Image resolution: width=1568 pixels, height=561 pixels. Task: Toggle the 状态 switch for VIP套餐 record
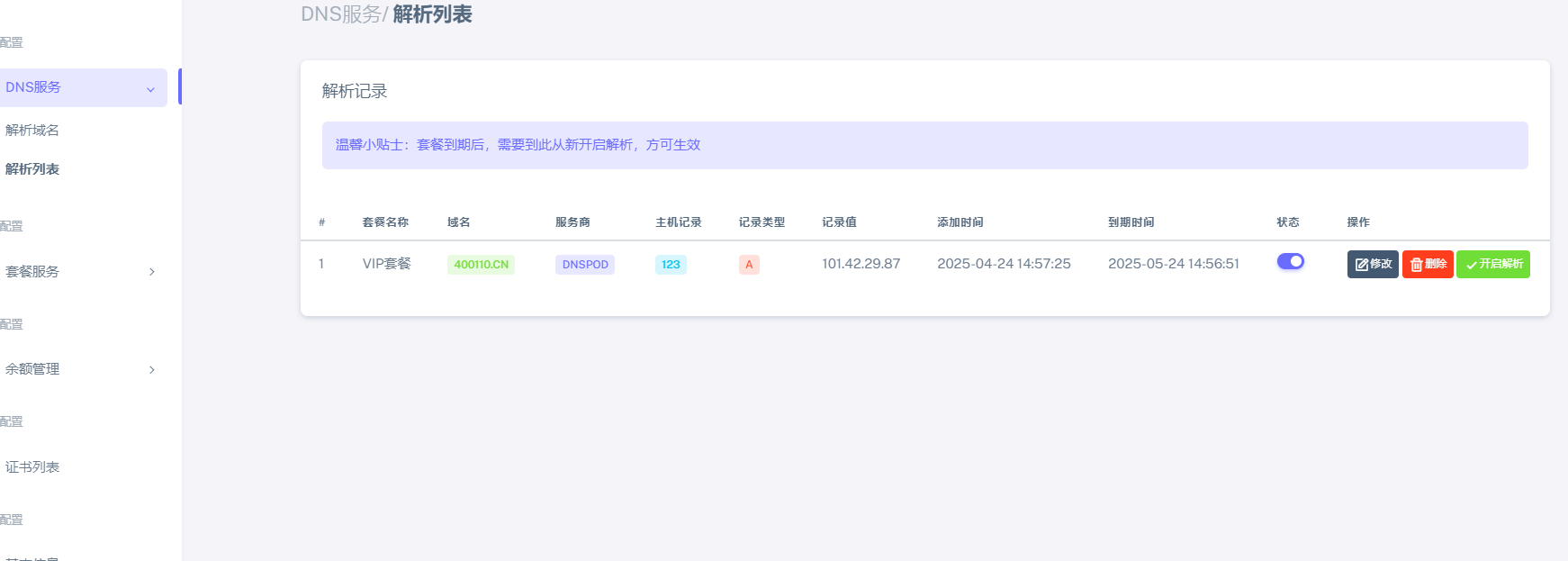(1291, 261)
